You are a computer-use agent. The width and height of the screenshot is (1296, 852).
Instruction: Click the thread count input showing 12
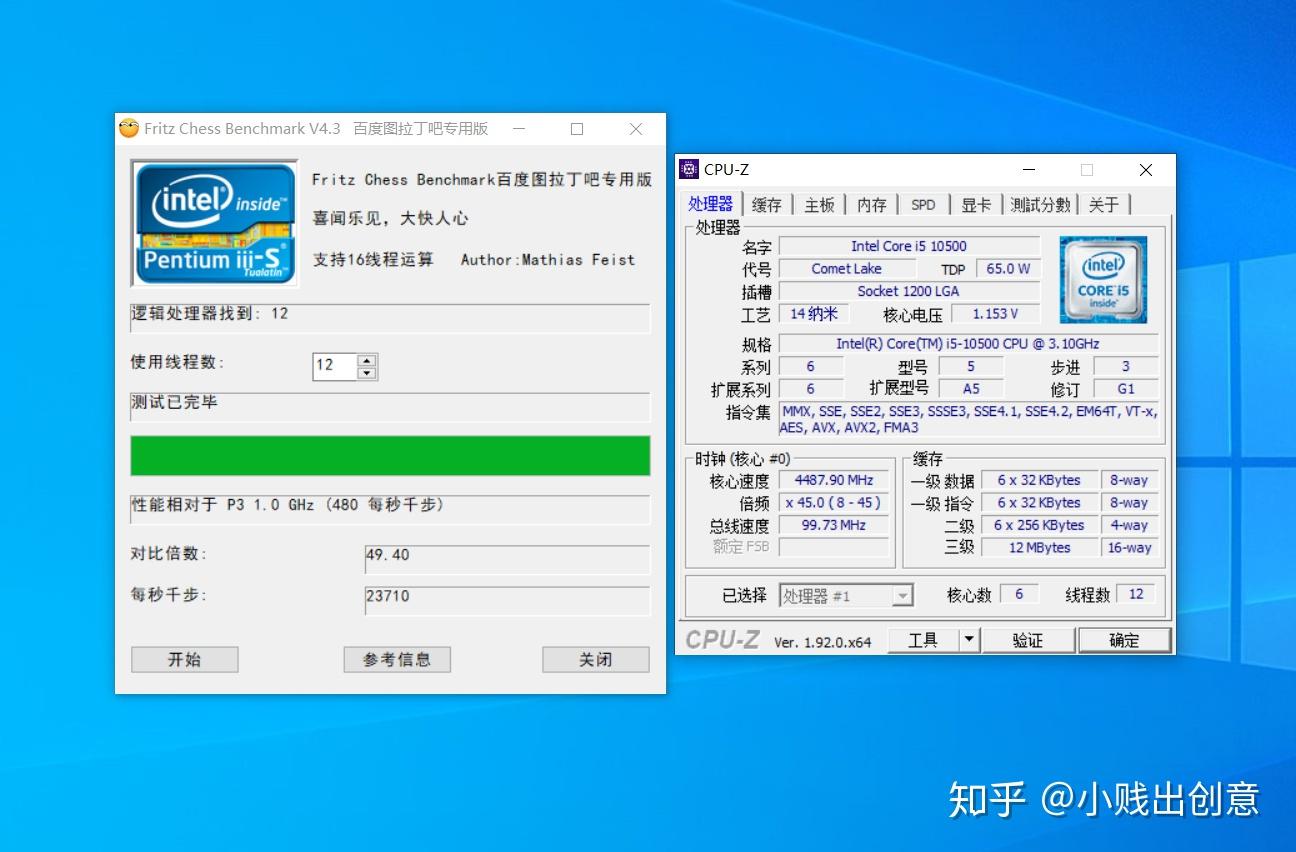pyautogui.click(x=335, y=366)
